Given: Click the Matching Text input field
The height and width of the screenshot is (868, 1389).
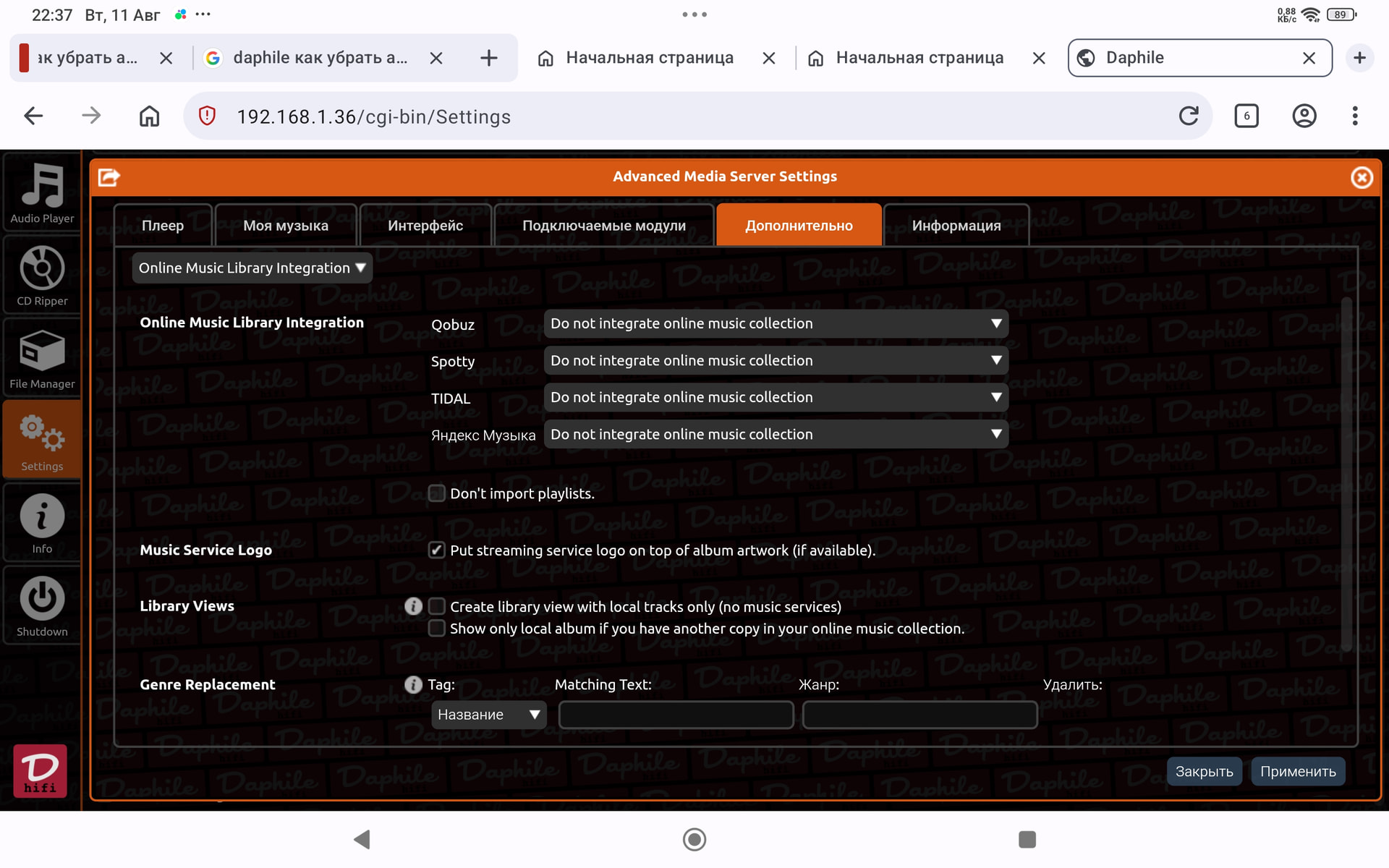Looking at the screenshot, I should coord(676,715).
